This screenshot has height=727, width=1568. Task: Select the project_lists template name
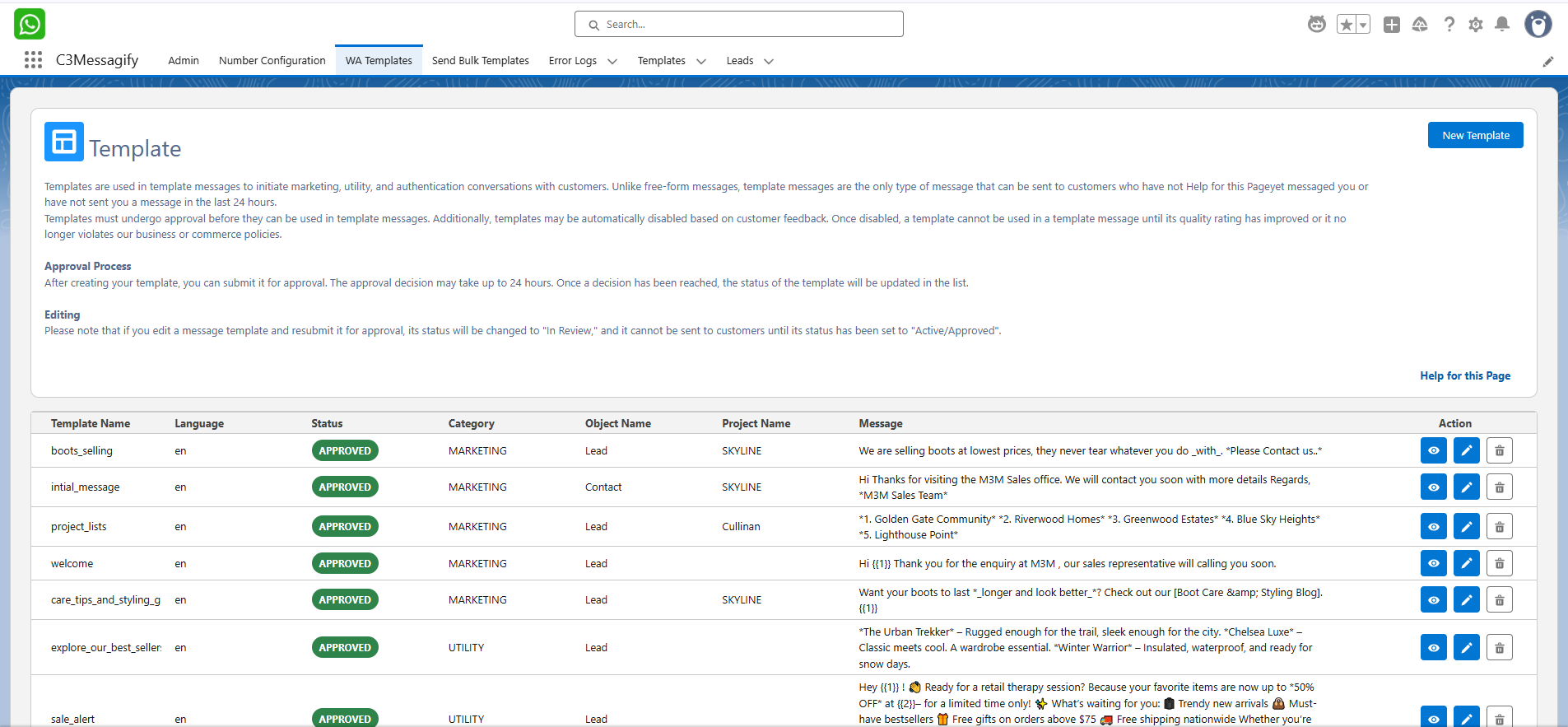point(78,526)
